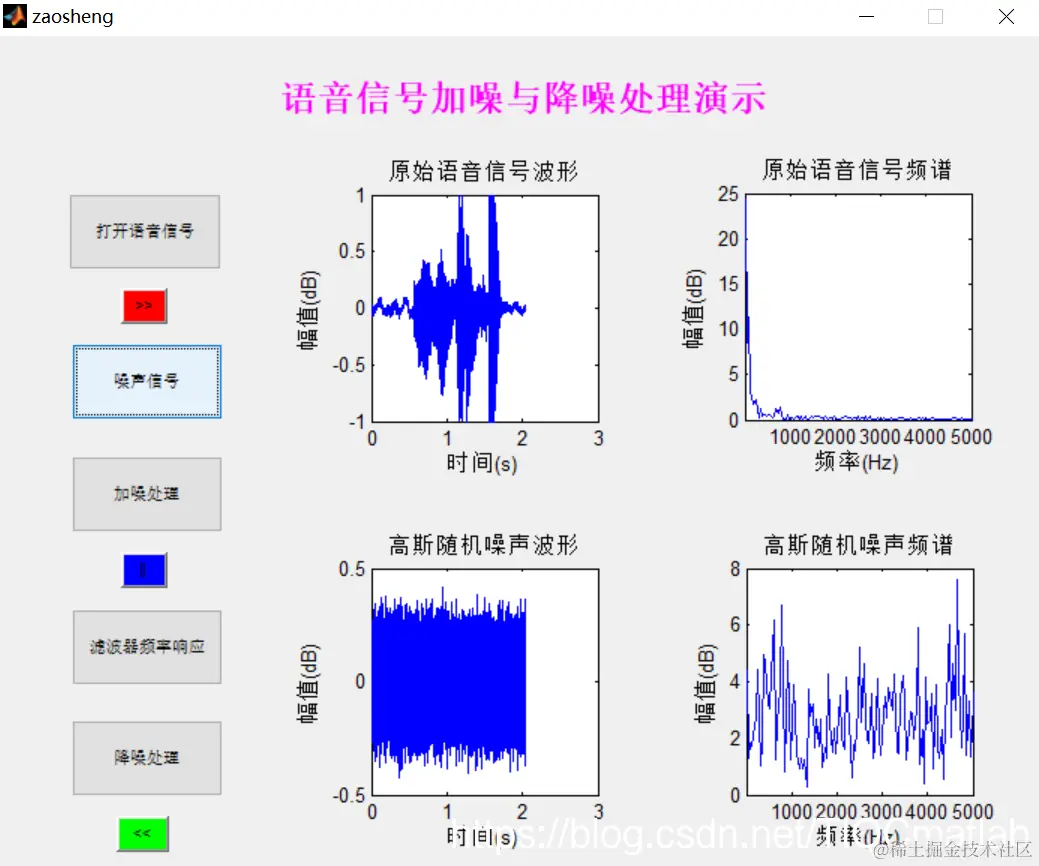Click the MATLAB icon in title bar
This screenshot has height=866, width=1039.
[x=15, y=16]
